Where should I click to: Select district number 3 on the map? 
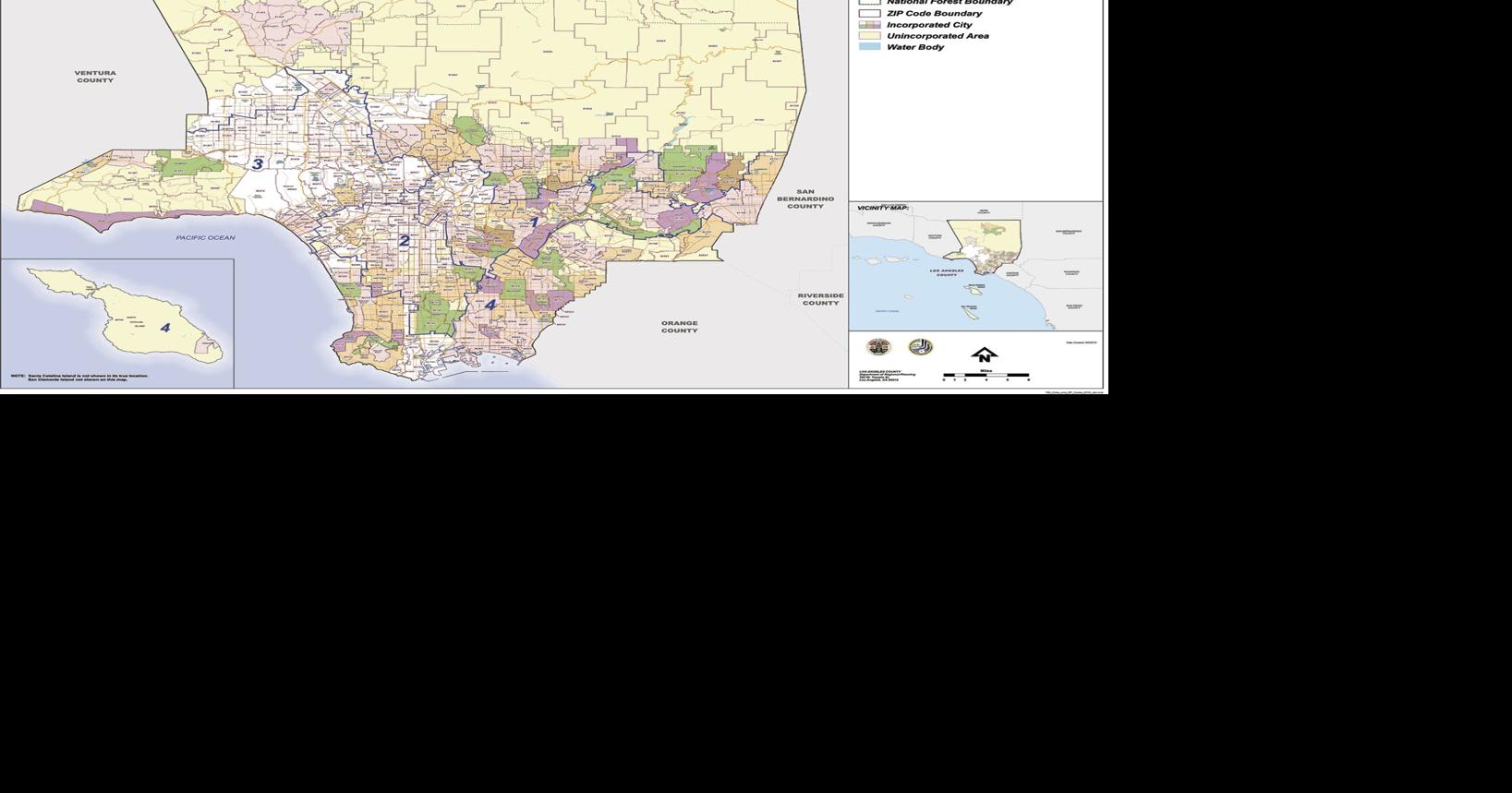click(258, 164)
